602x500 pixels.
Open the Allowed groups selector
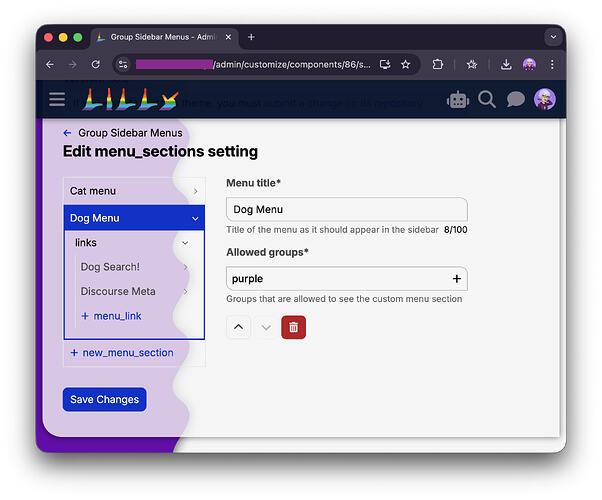(347, 279)
